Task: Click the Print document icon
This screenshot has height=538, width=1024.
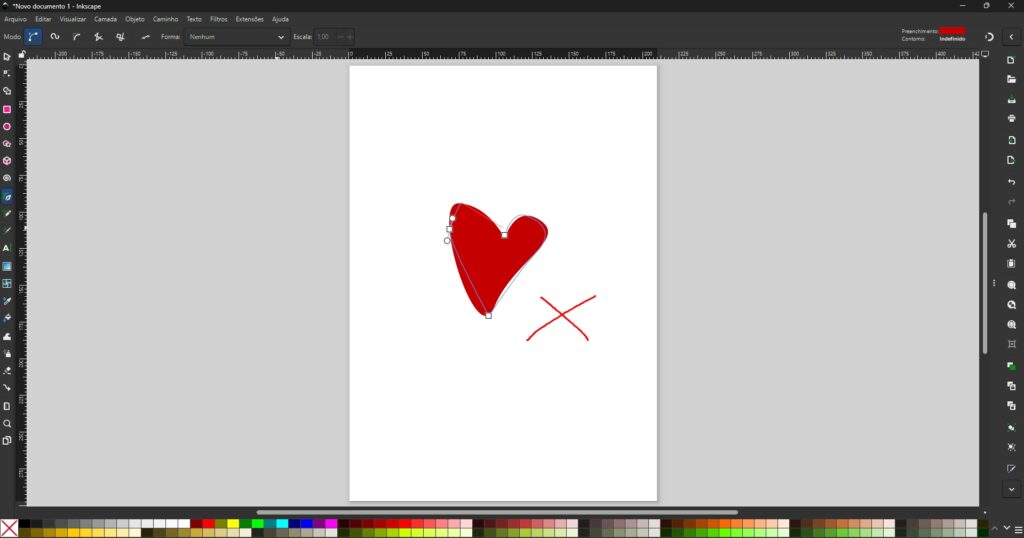Action: click(1011, 118)
